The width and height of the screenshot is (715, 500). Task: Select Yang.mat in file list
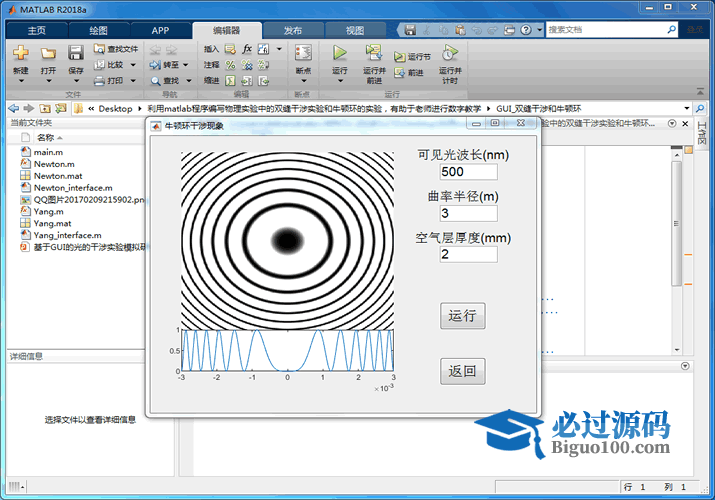[x=52, y=223]
